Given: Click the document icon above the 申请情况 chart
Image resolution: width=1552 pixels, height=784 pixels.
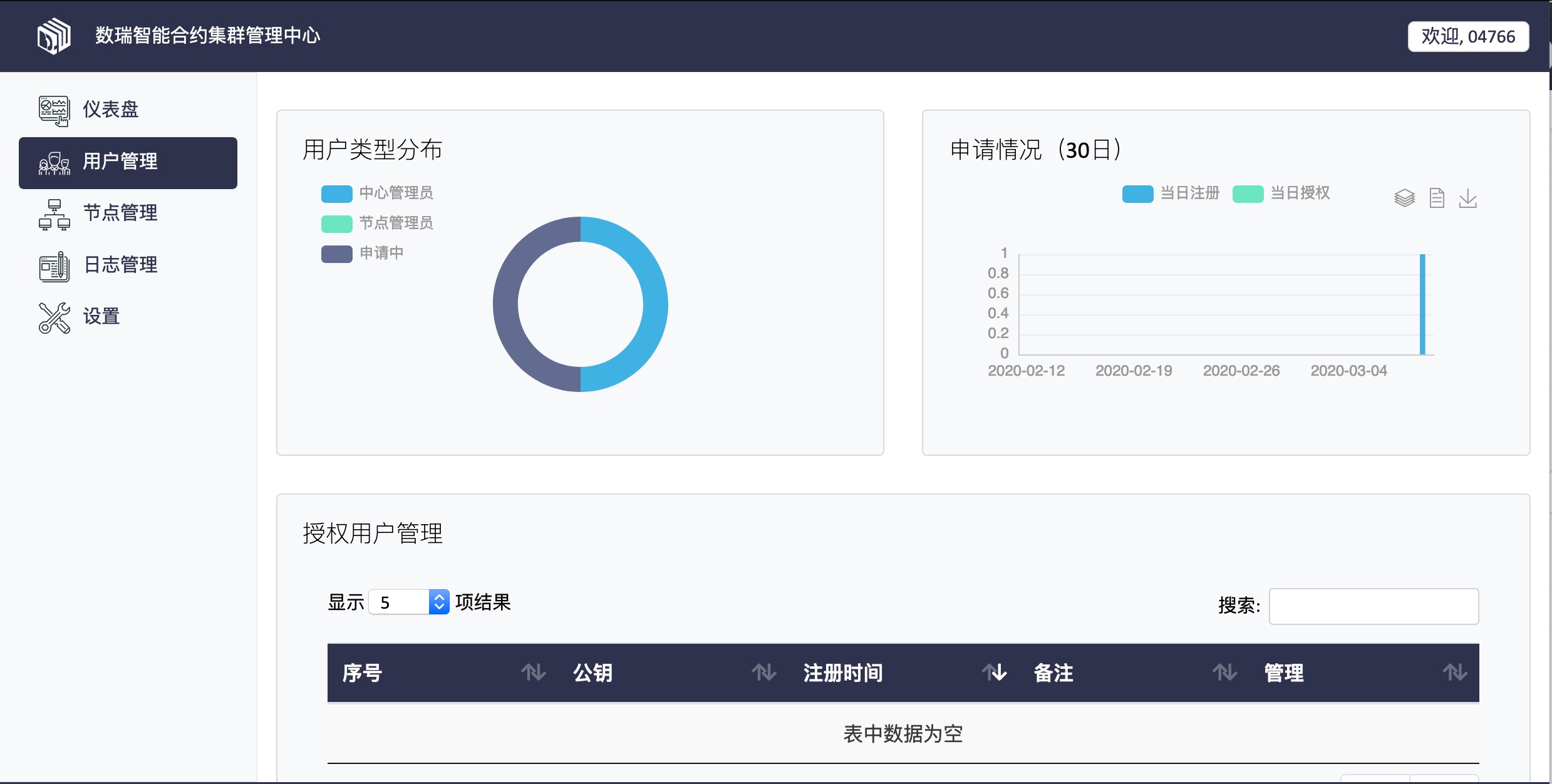Looking at the screenshot, I should pos(1437,198).
